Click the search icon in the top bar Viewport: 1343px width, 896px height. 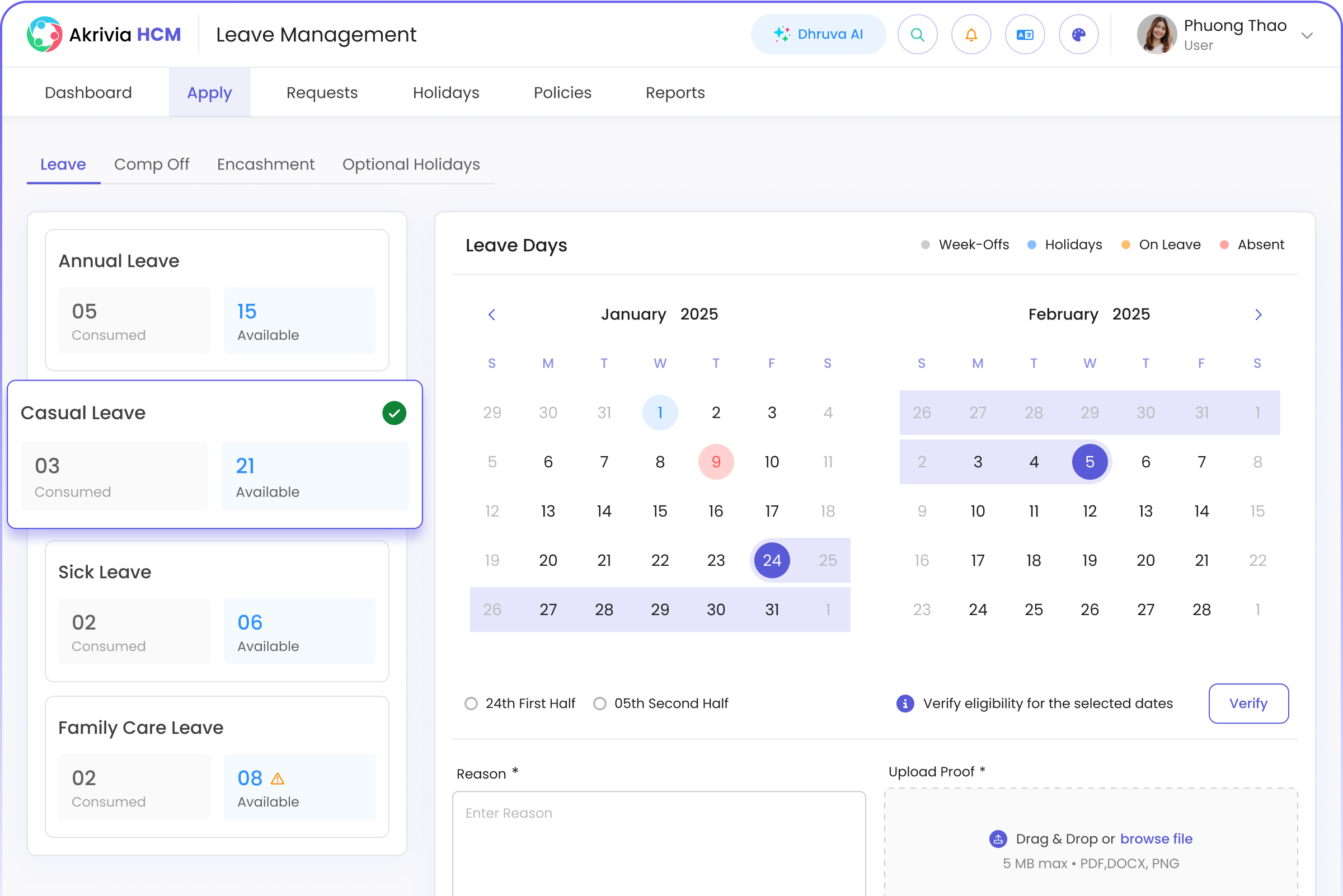coord(917,35)
